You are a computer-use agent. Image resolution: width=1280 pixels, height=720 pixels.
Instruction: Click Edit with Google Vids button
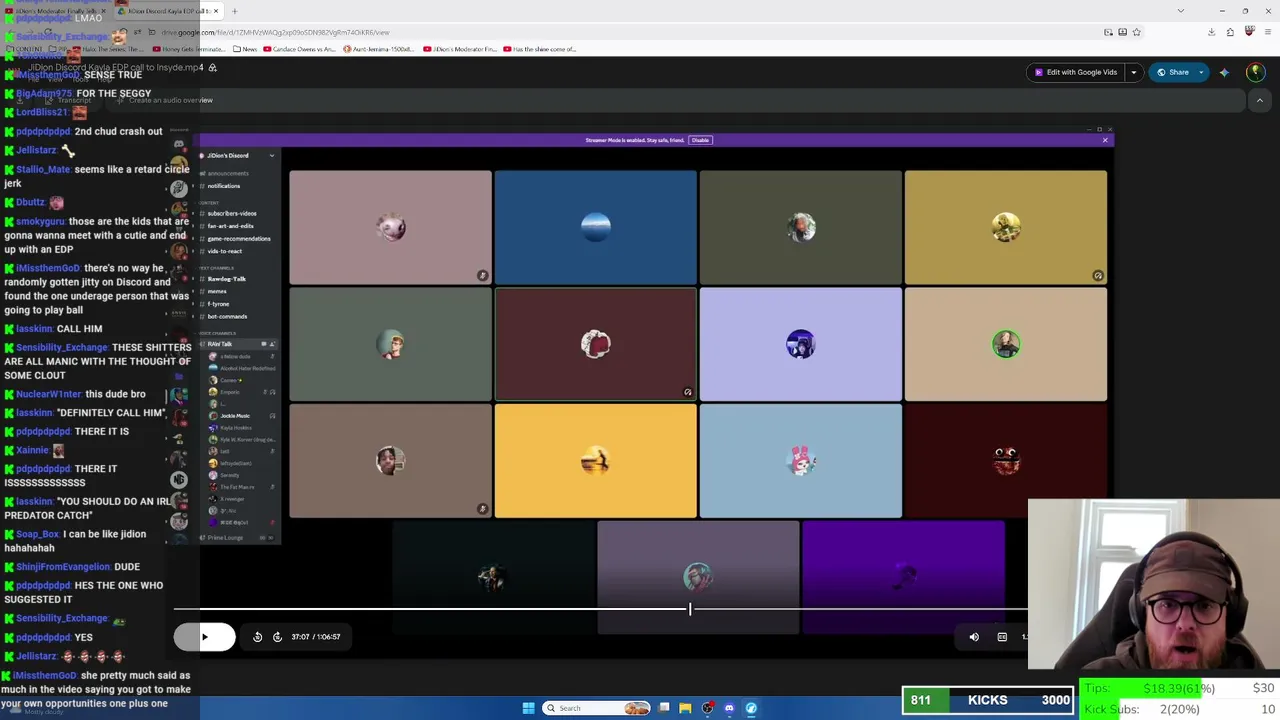(x=1076, y=72)
